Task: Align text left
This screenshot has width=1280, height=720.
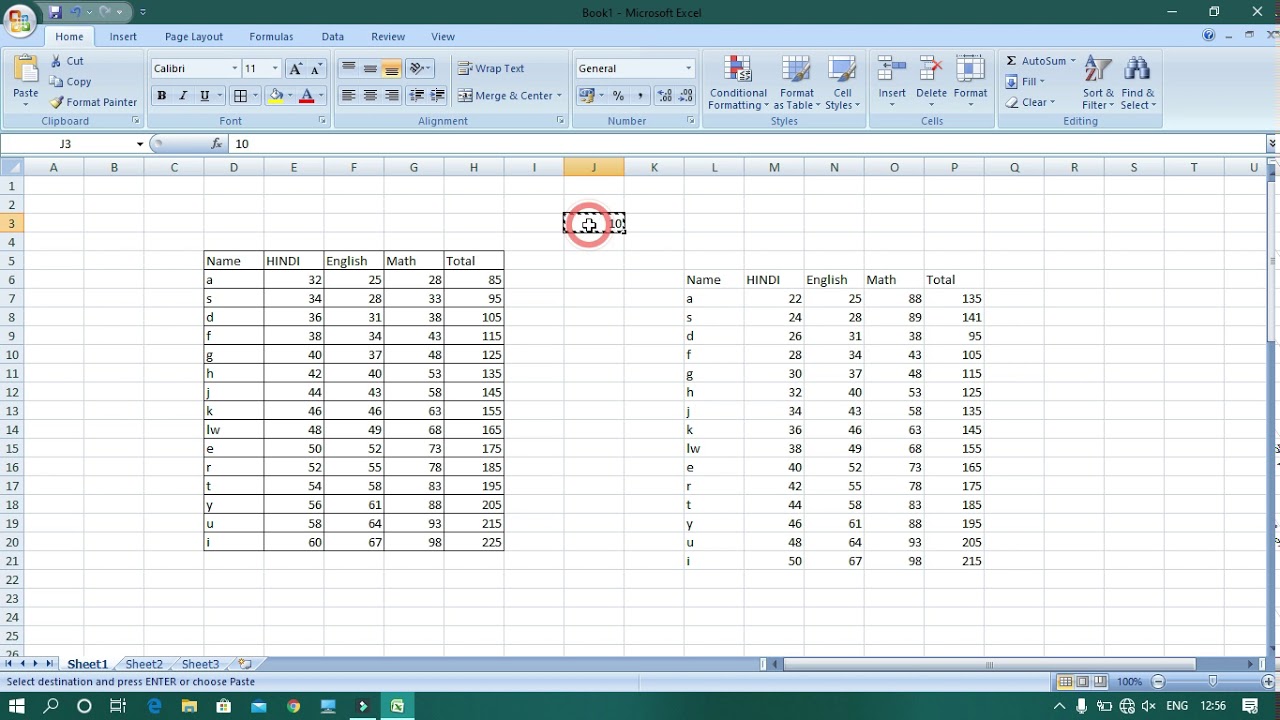Action: coord(348,96)
